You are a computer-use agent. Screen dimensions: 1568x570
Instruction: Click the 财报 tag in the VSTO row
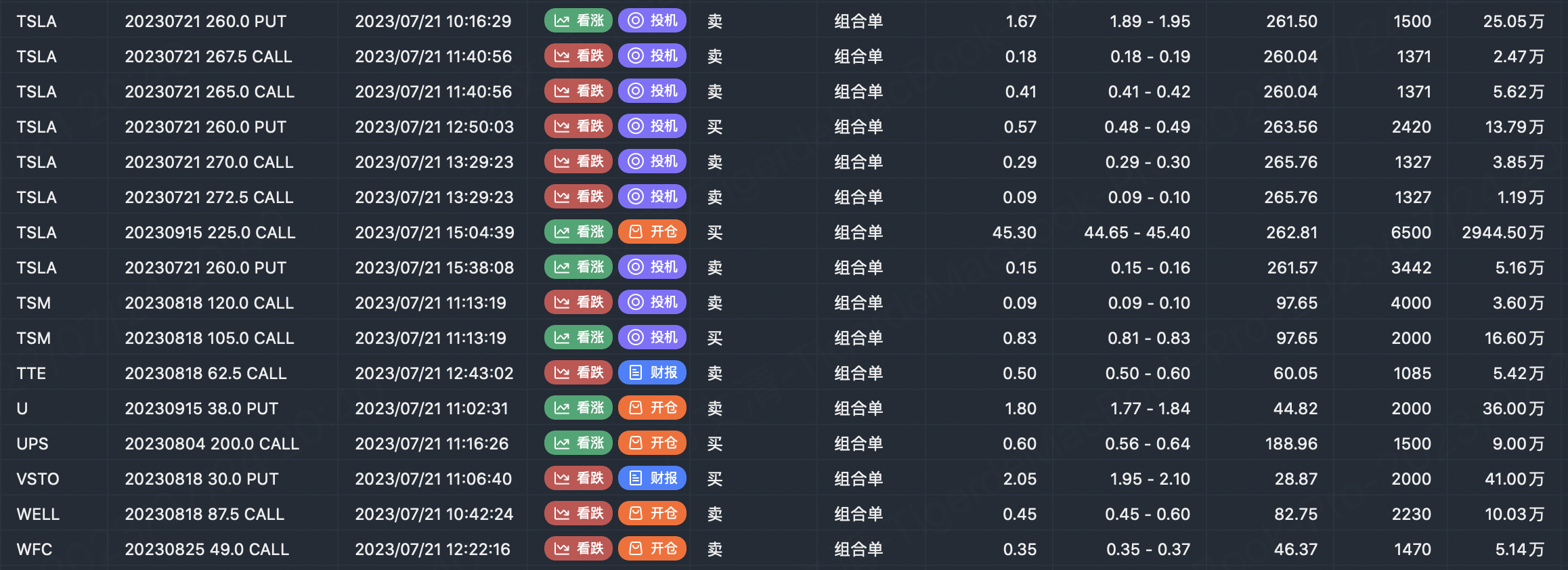point(653,479)
